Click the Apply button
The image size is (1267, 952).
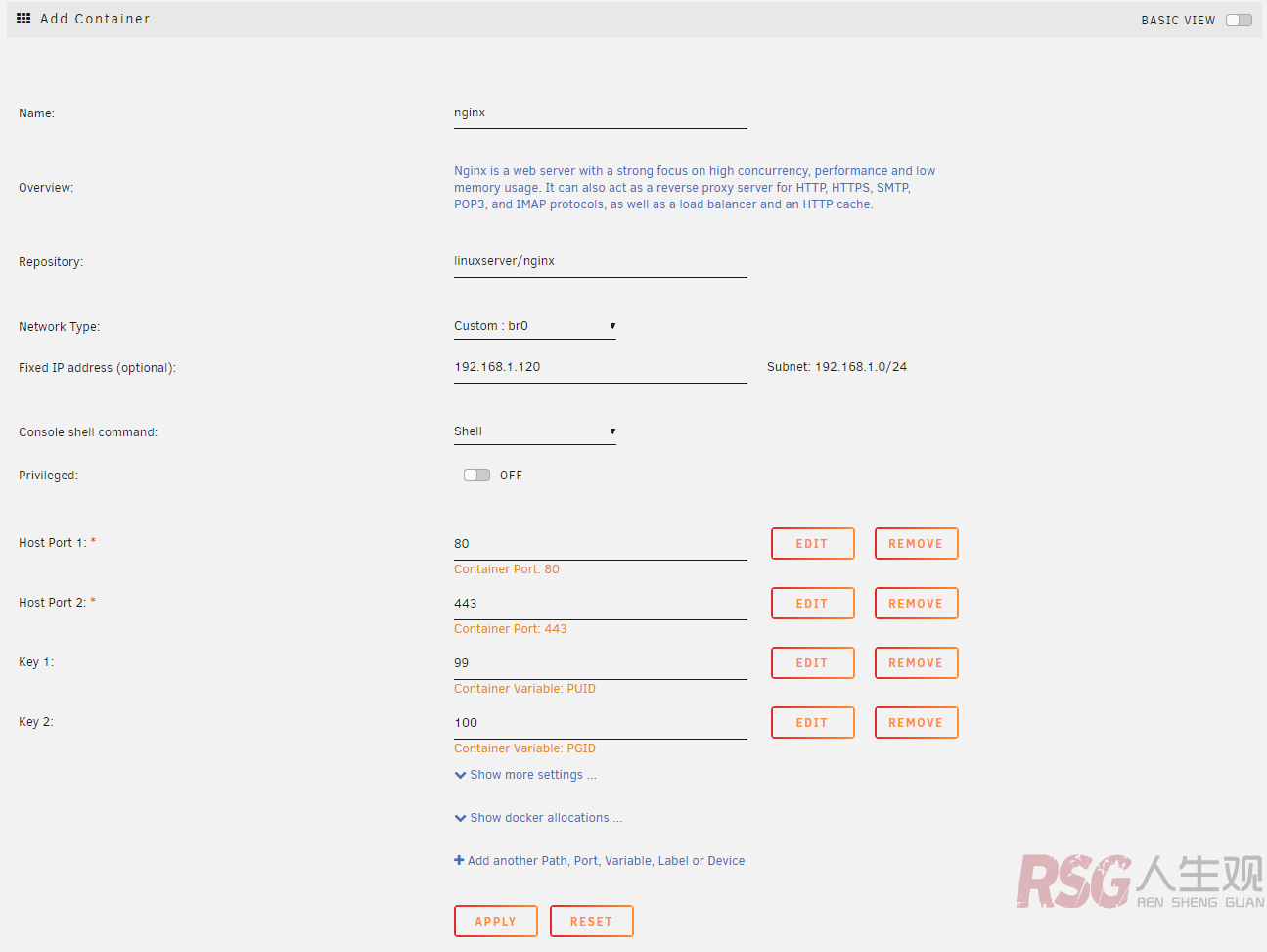pos(496,922)
